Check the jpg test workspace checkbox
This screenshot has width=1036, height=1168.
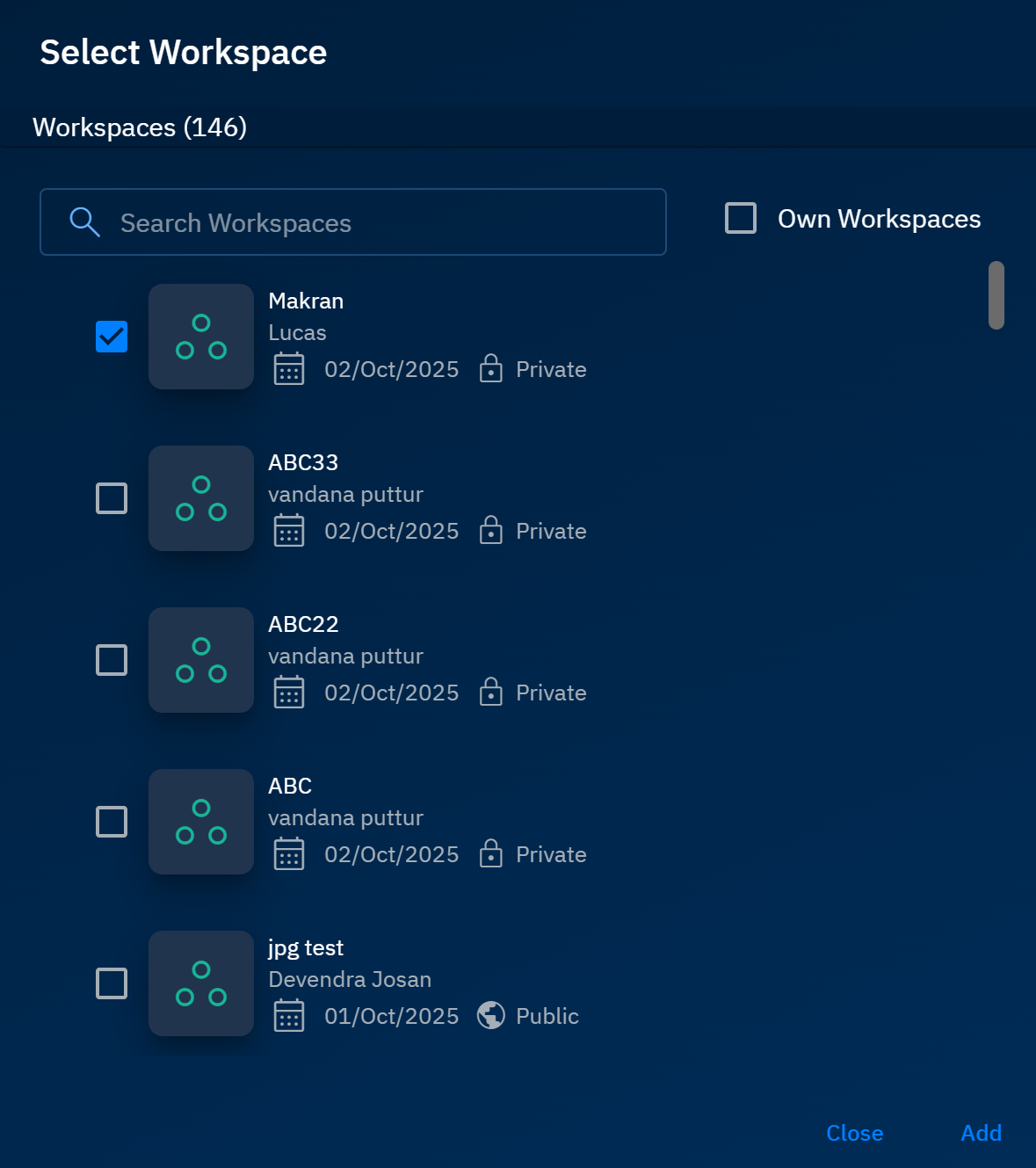(x=112, y=983)
